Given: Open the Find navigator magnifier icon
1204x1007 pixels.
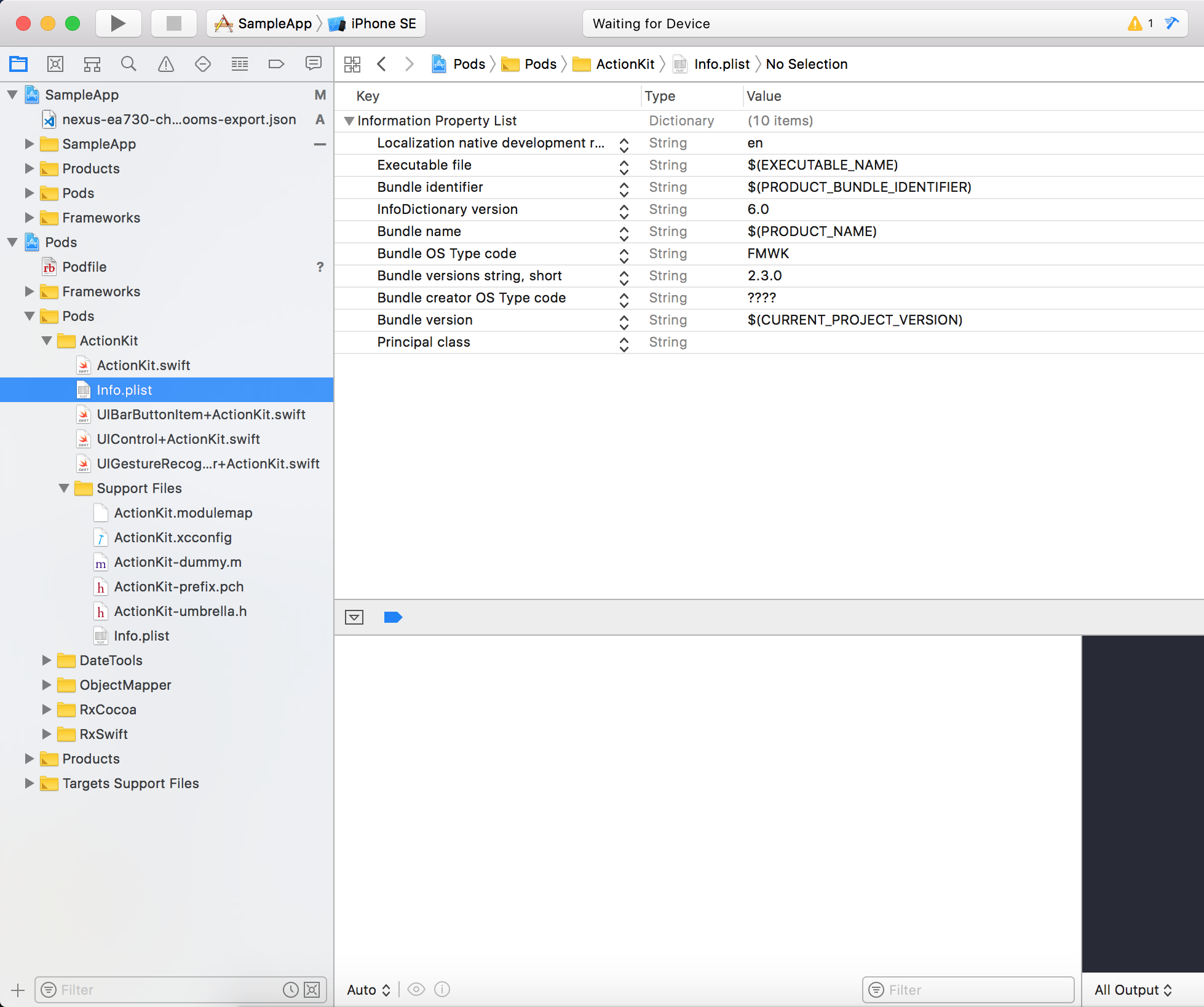Looking at the screenshot, I should point(129,64).
